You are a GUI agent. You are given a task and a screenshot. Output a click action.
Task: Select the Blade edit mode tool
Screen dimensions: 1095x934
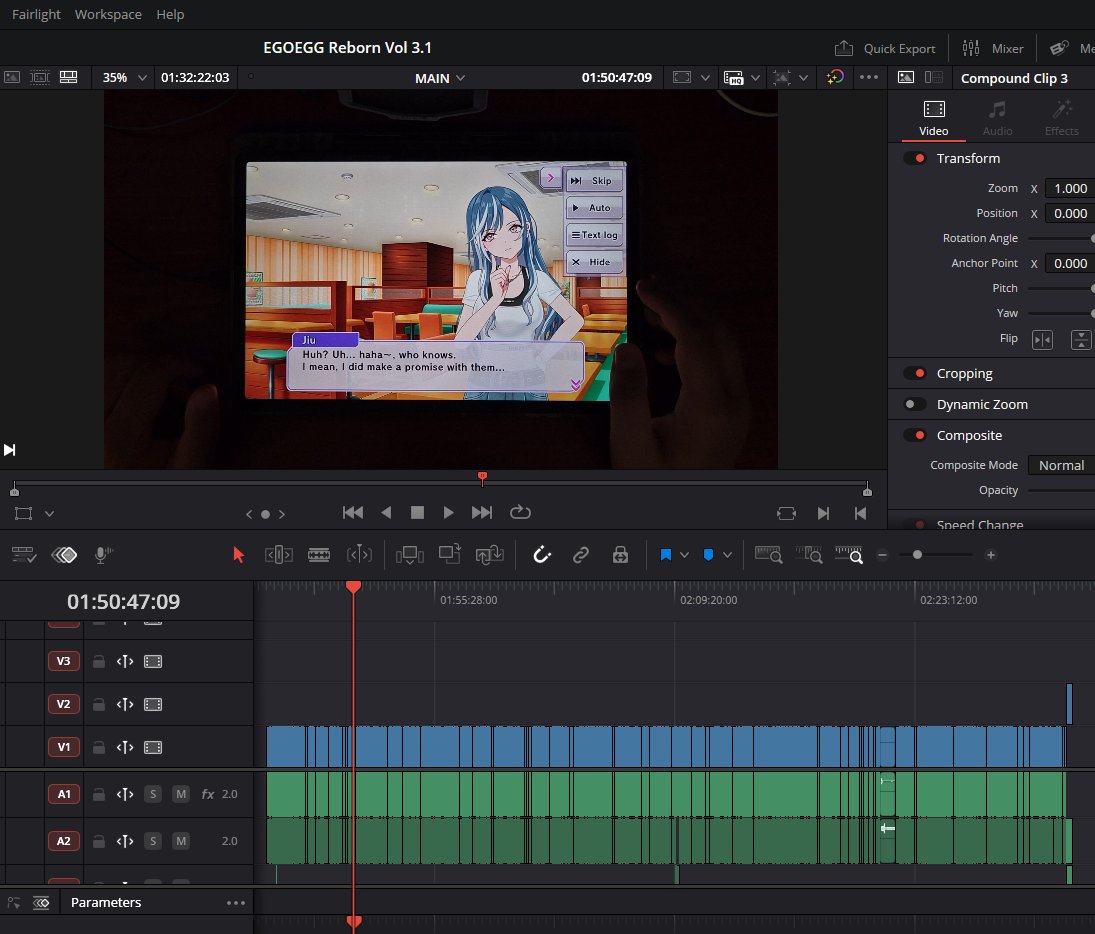[x=318, y=555]
